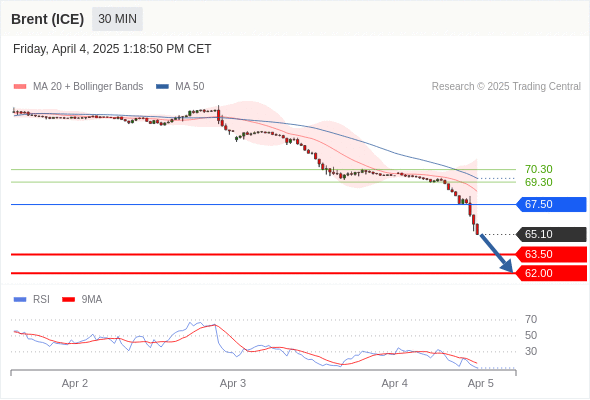Select the red 63.50 support tag

551,254
